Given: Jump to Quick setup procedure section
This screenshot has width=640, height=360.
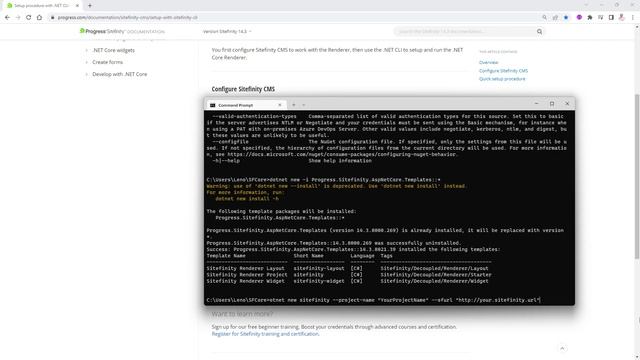Looking at the screenshot, I should click(x=502, y=79).
